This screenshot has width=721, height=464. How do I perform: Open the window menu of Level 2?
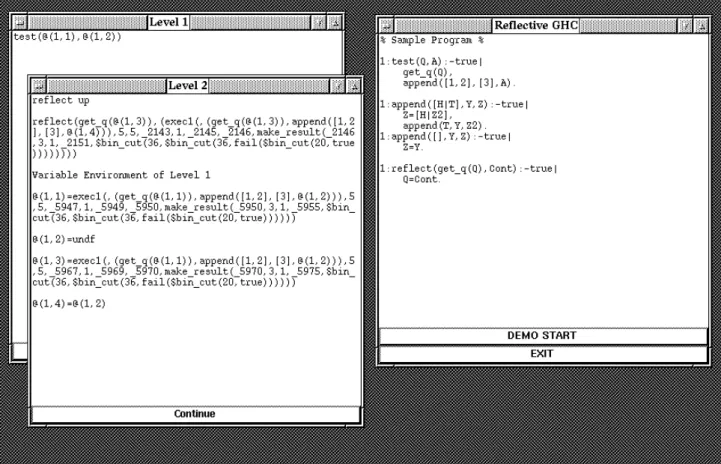coord(39,86)
